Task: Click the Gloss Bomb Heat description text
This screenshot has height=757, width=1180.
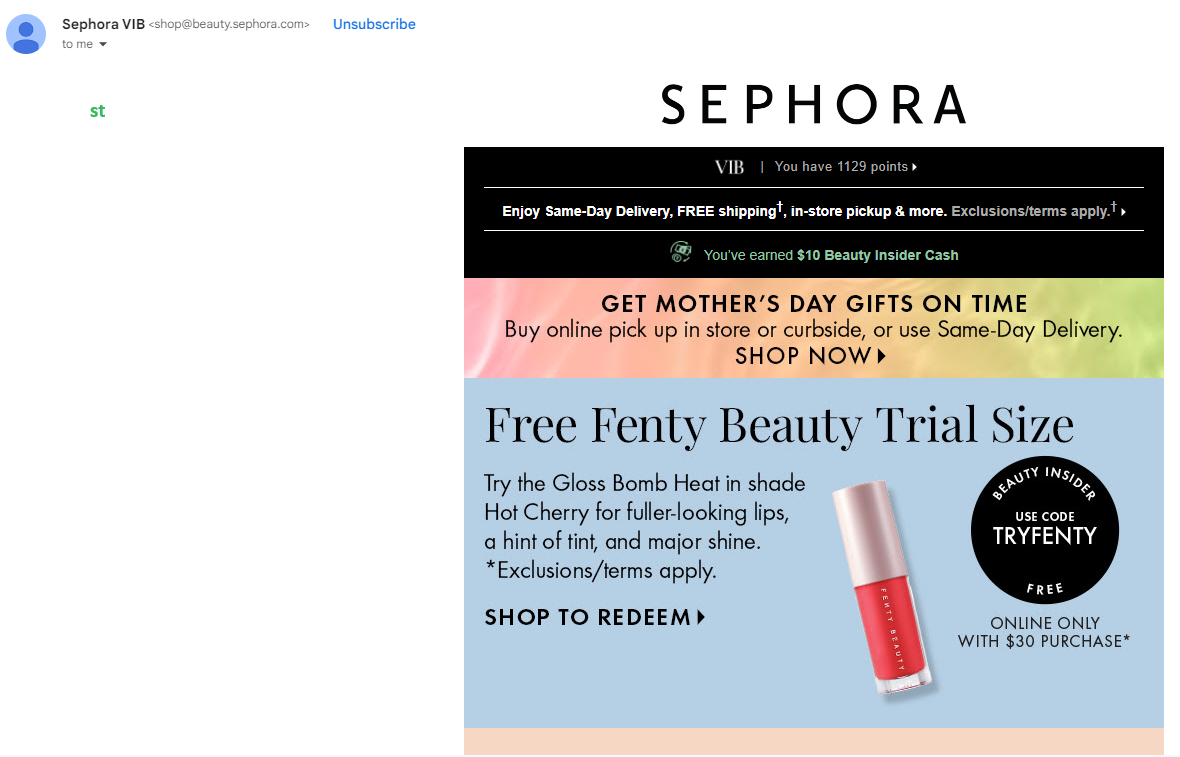Action: (644, 527)
